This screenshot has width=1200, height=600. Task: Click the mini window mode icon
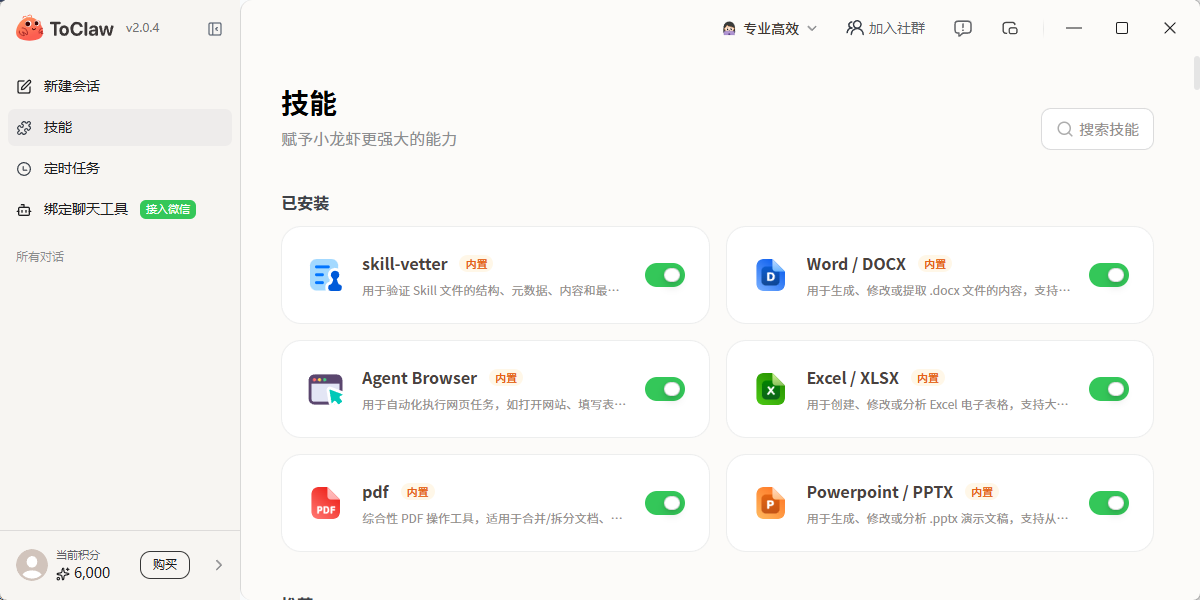(1010, 28)
